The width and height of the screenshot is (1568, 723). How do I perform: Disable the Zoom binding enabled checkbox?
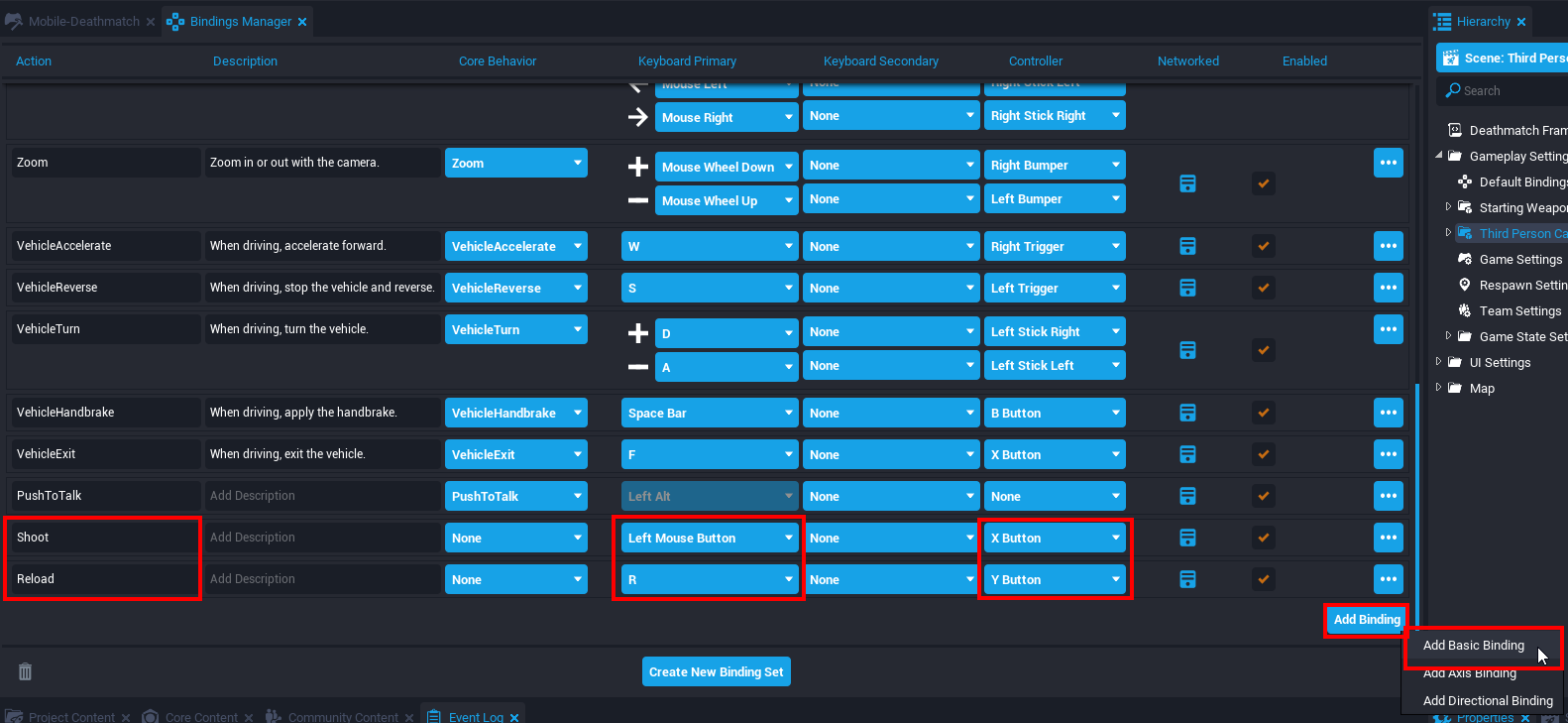click(x=1263, y=183)
